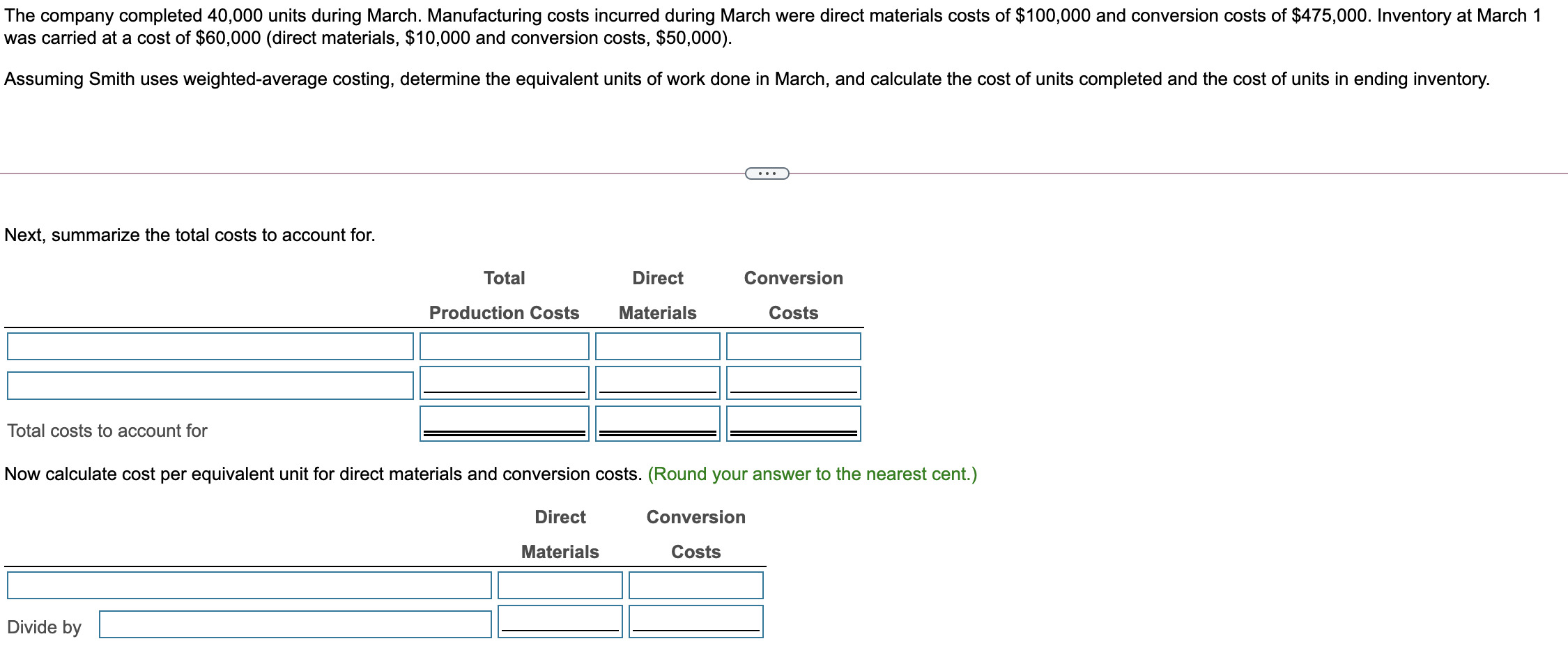Click second row Total Production Costs field

click(x=505, y=383)
